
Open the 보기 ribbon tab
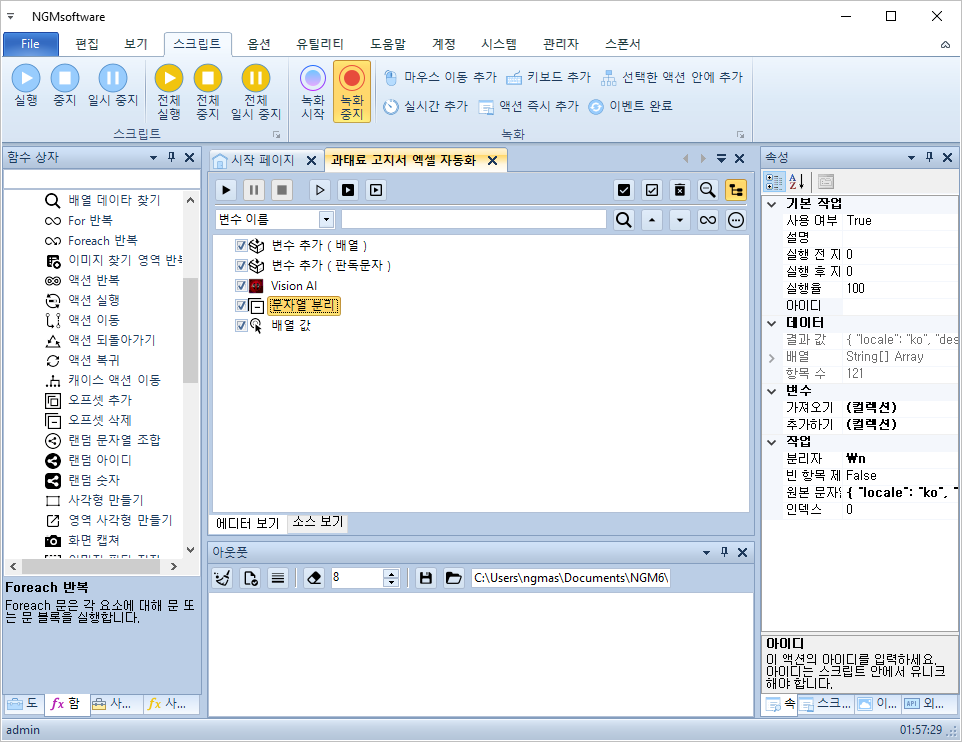coord(136,44)
